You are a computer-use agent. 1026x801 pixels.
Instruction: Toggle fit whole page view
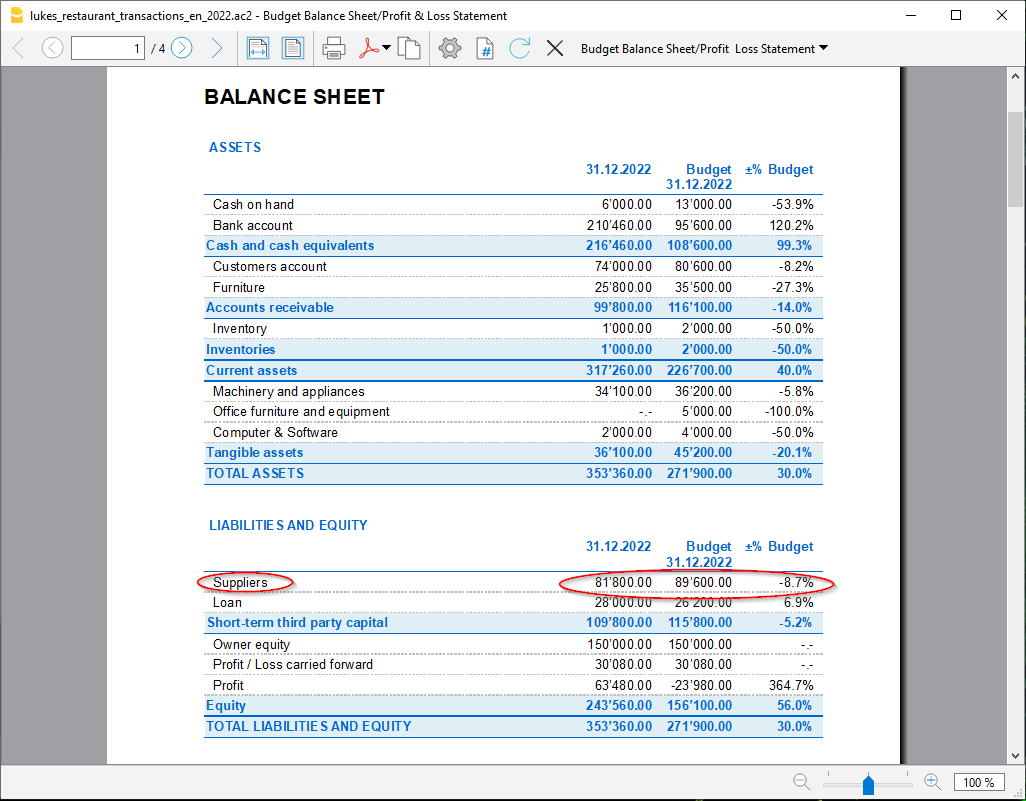coord(292,48)
